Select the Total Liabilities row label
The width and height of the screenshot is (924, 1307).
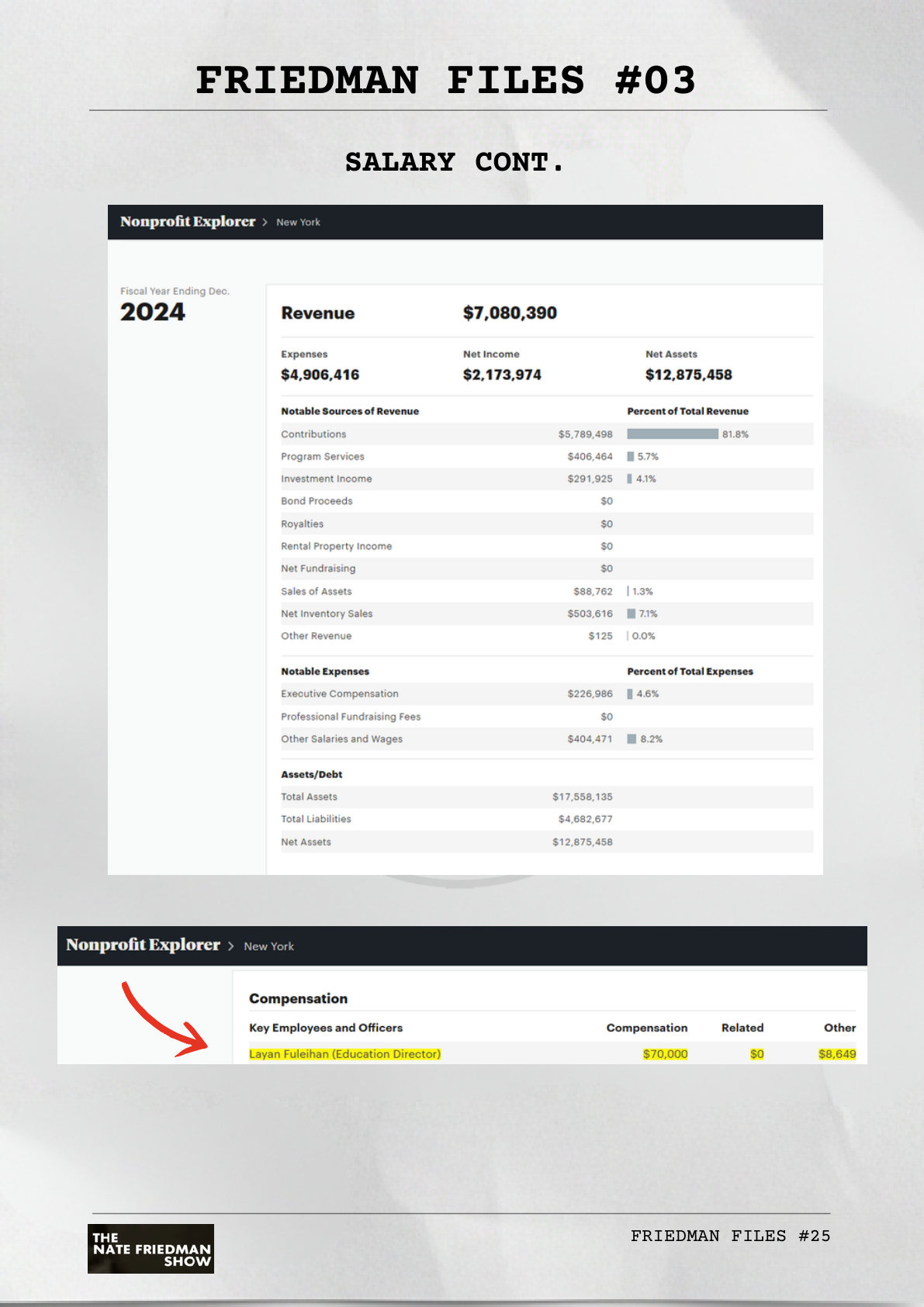pyautogui.click(x=316, y=820)
